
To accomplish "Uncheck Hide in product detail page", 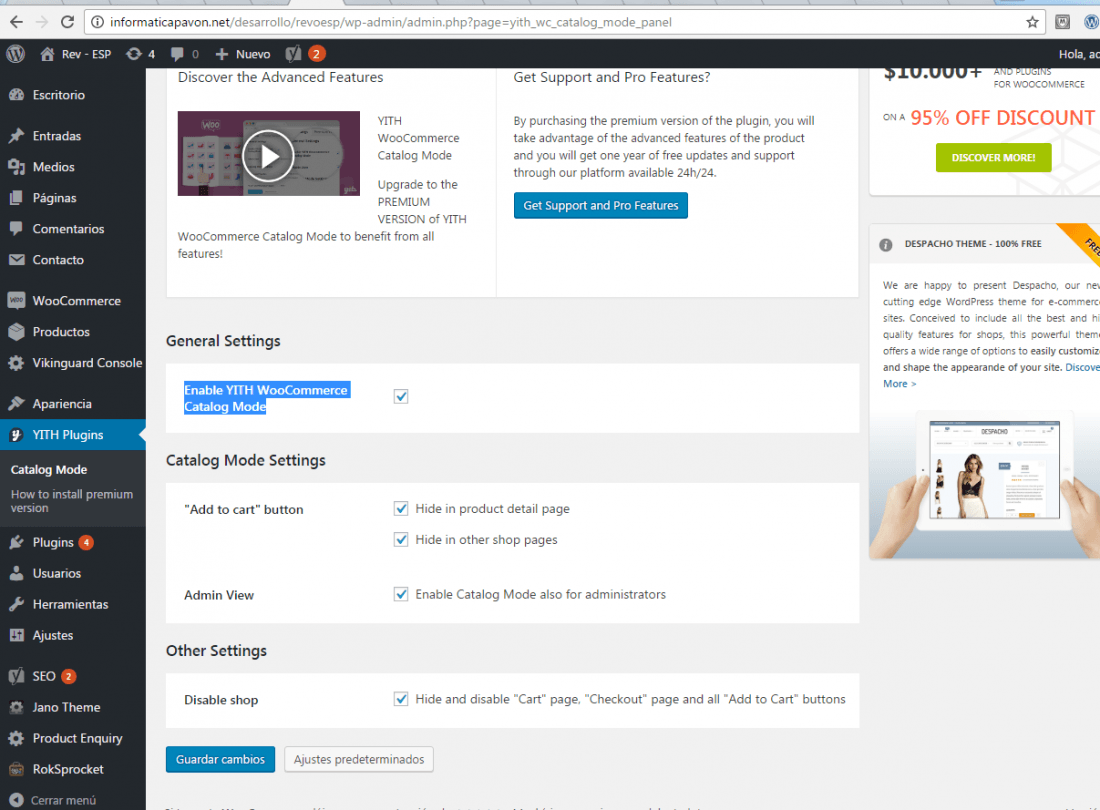I will tap(401, 508).
